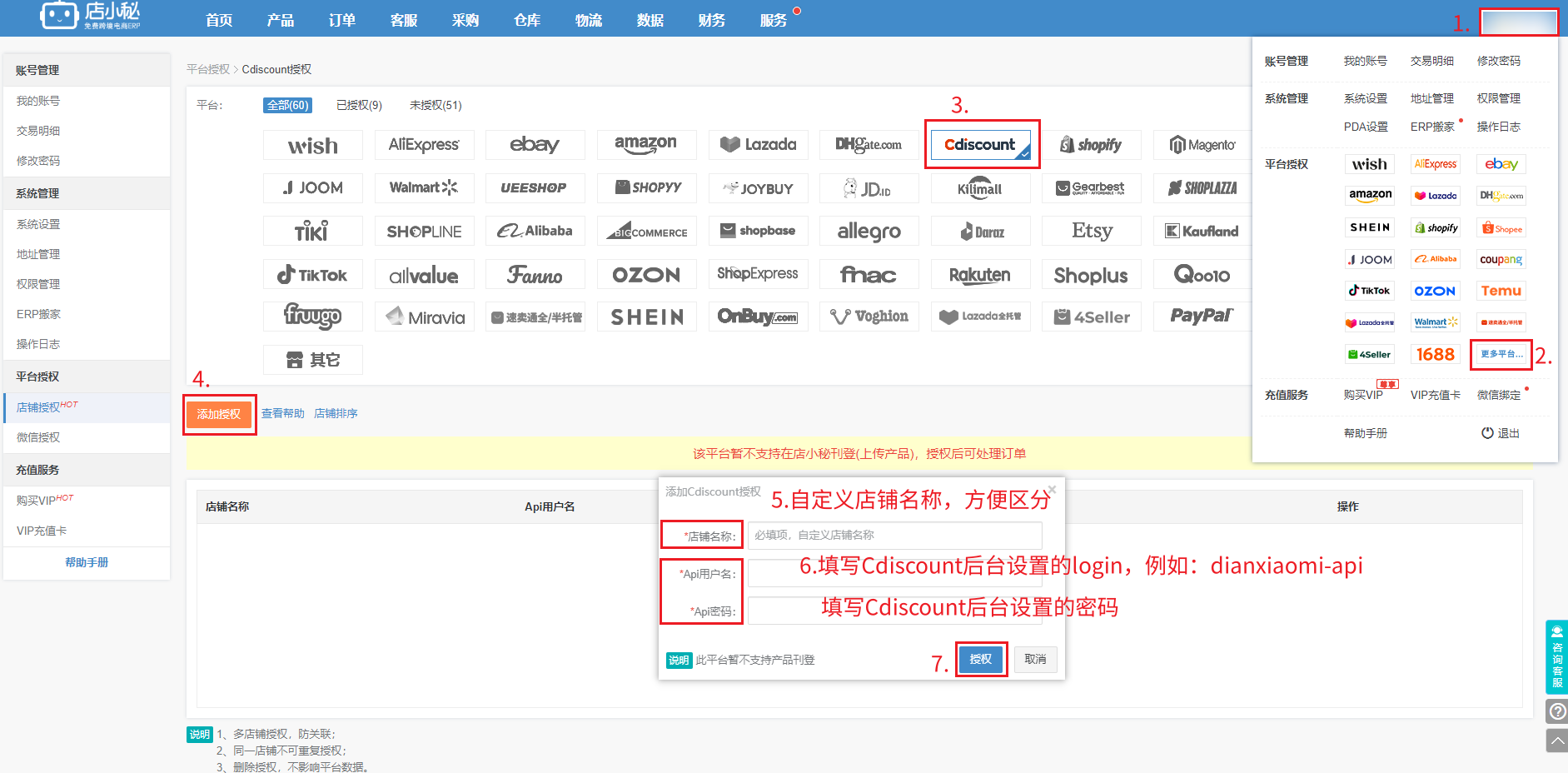1568x773 pixels.
Task: Open 购买VIP in the left sidebar
Action: [x=87, y=501]
